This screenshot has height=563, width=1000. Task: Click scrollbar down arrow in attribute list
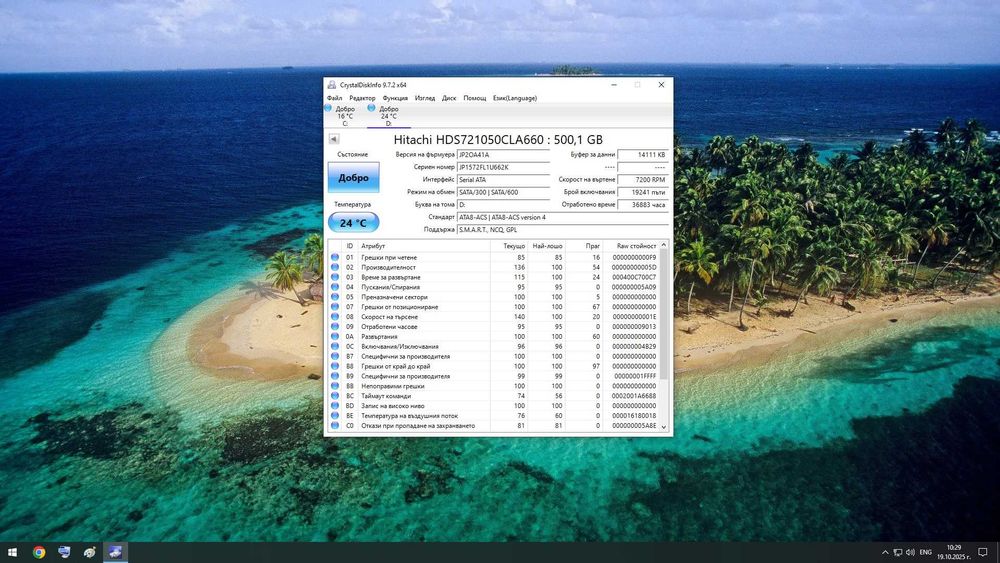pos(663,427)
